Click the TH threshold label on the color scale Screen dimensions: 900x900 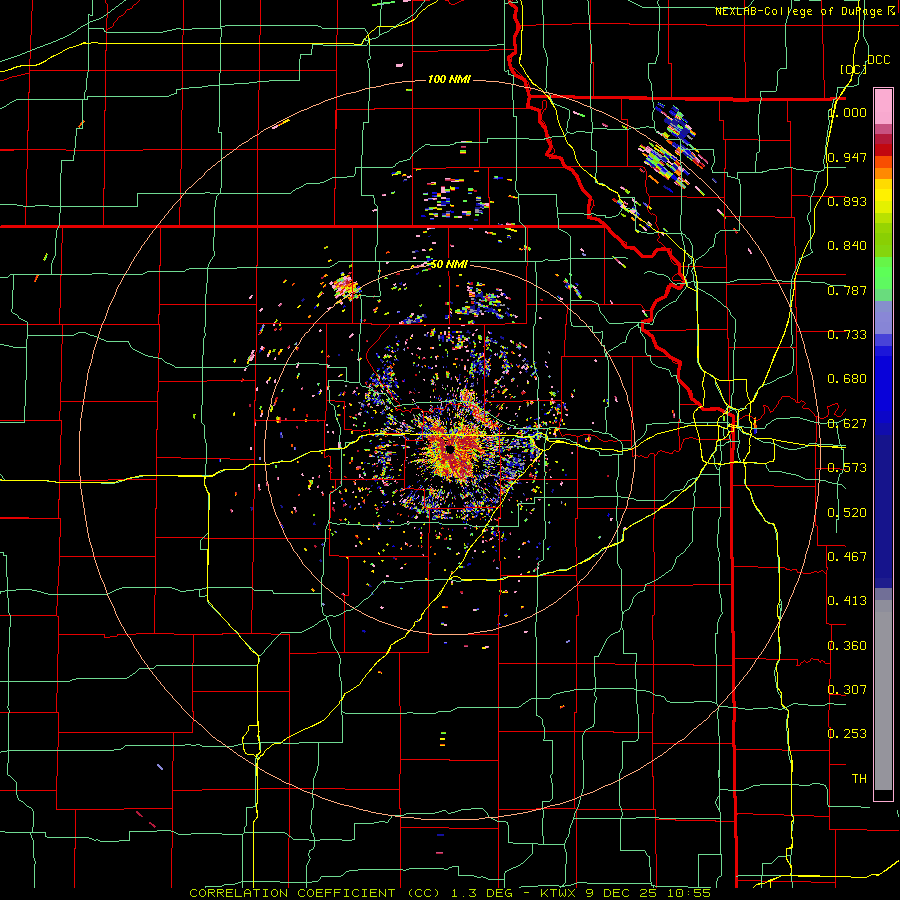[x=859, y=778]
